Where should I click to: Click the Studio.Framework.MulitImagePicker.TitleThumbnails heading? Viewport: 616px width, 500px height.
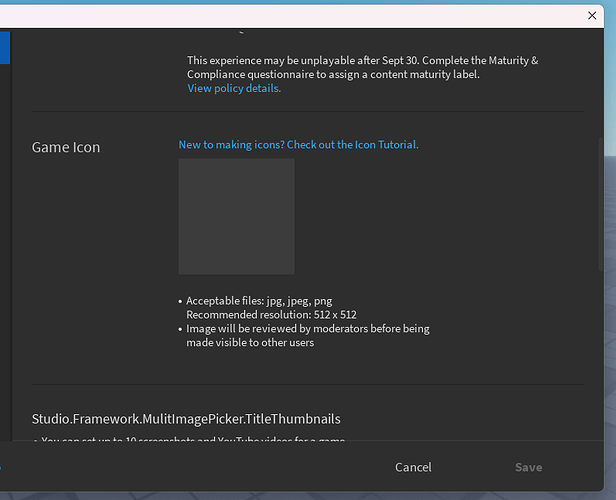[186, 419]
